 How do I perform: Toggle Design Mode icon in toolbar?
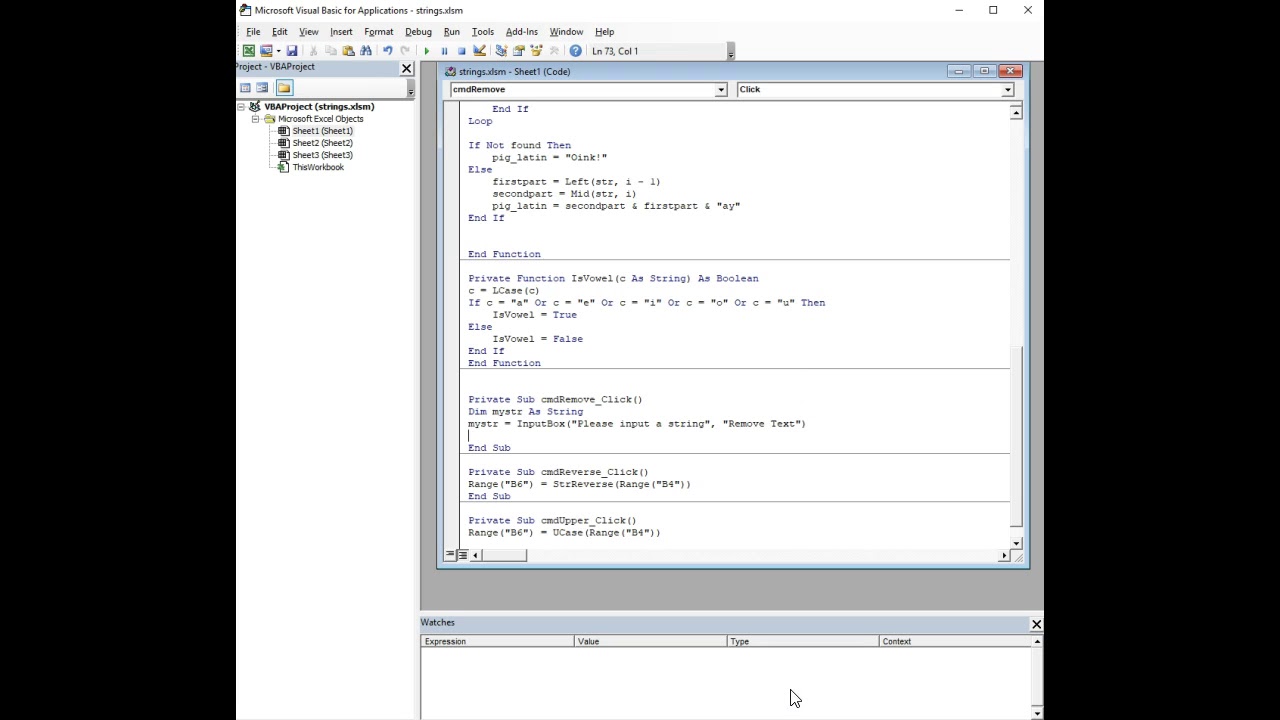[x=479, y=51]
